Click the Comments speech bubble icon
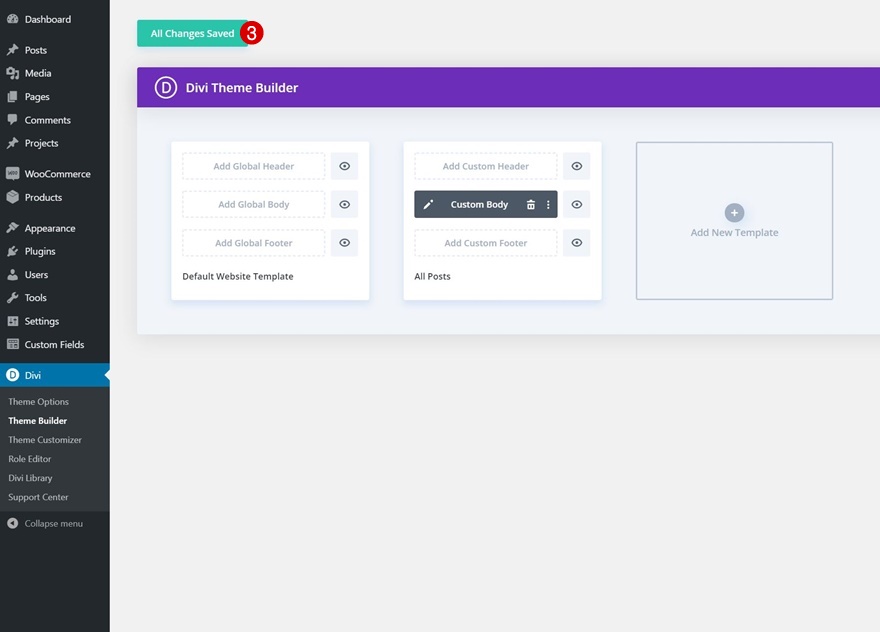 pos(12,120)
